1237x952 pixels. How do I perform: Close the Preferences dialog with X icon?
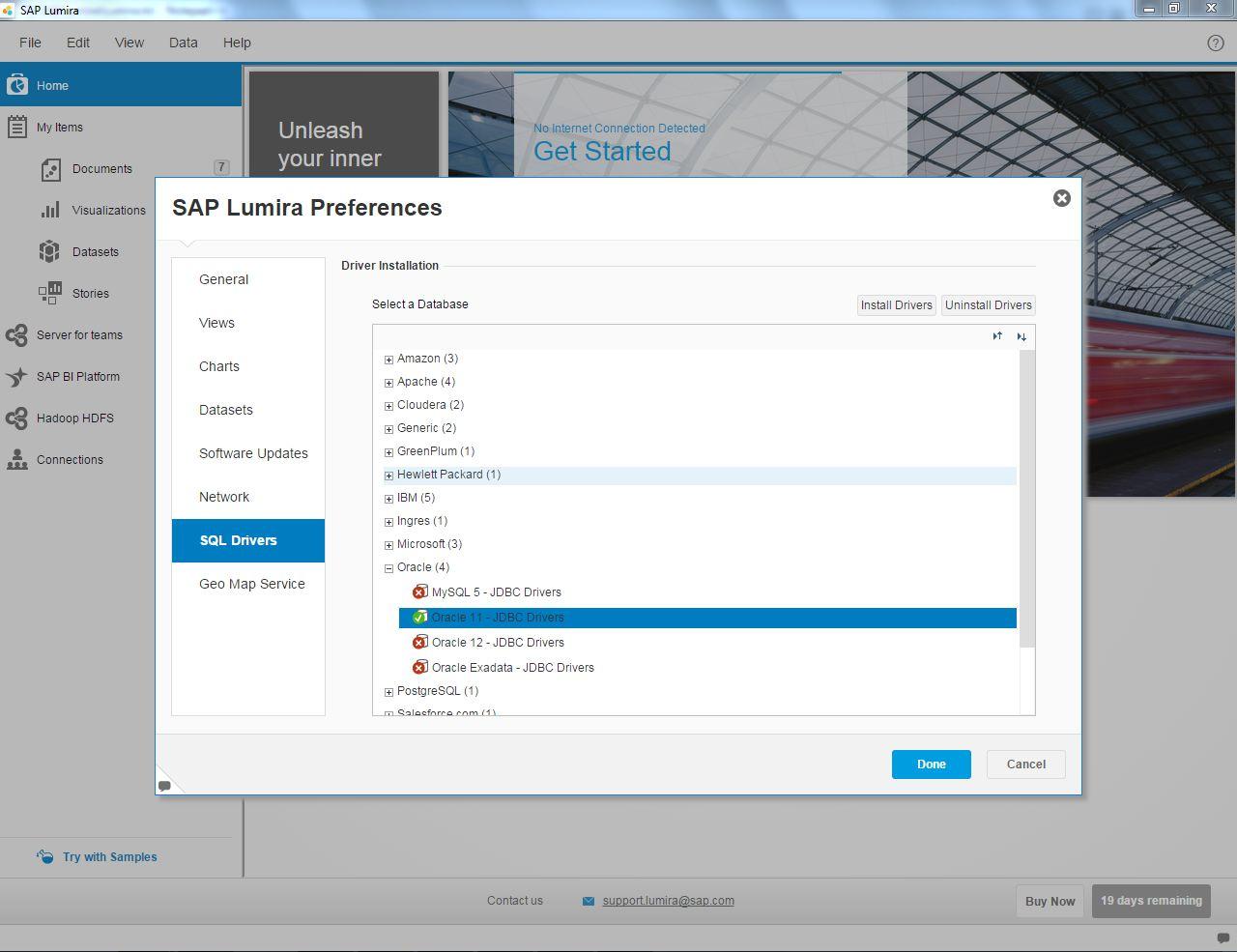(x=1061, y=198)
